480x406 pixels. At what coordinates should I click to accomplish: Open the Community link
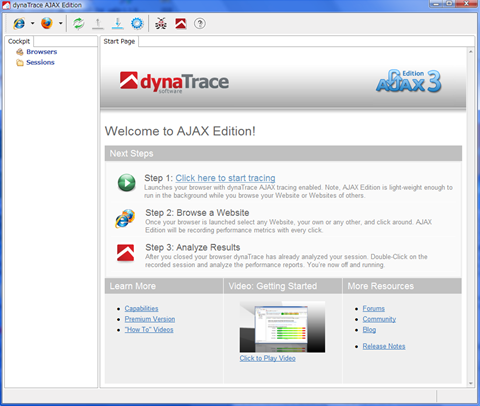379,319
